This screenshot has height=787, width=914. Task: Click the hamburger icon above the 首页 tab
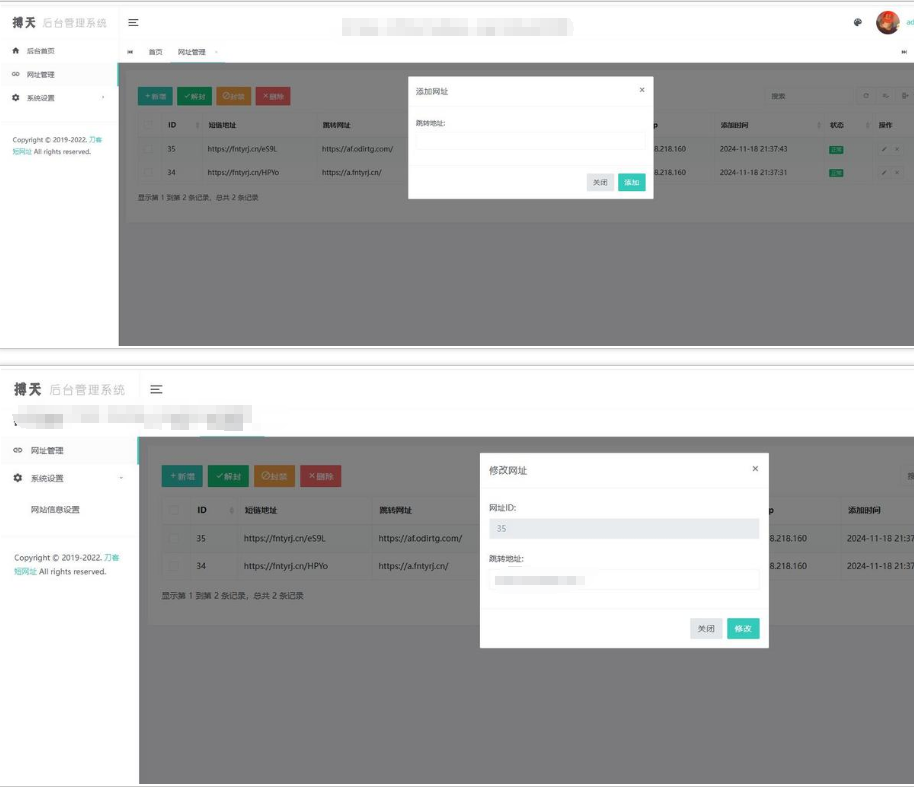click(133, 23)
